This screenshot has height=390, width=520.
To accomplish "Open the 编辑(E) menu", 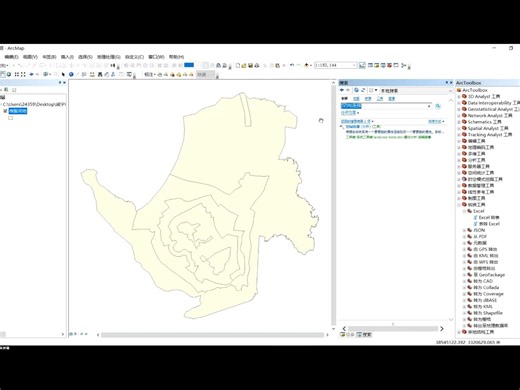I will (x=11, y=57).
